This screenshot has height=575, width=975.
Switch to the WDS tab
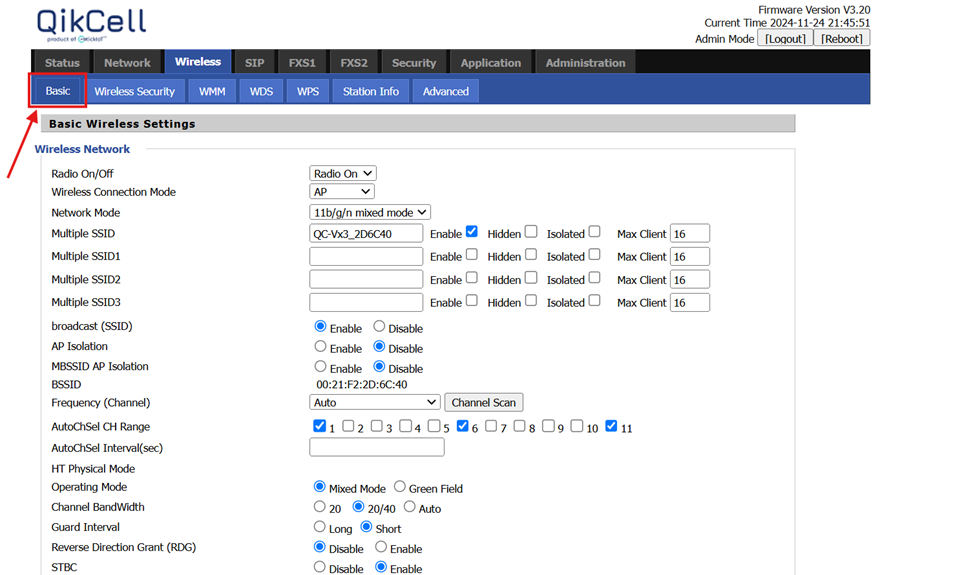coord(261,91)
